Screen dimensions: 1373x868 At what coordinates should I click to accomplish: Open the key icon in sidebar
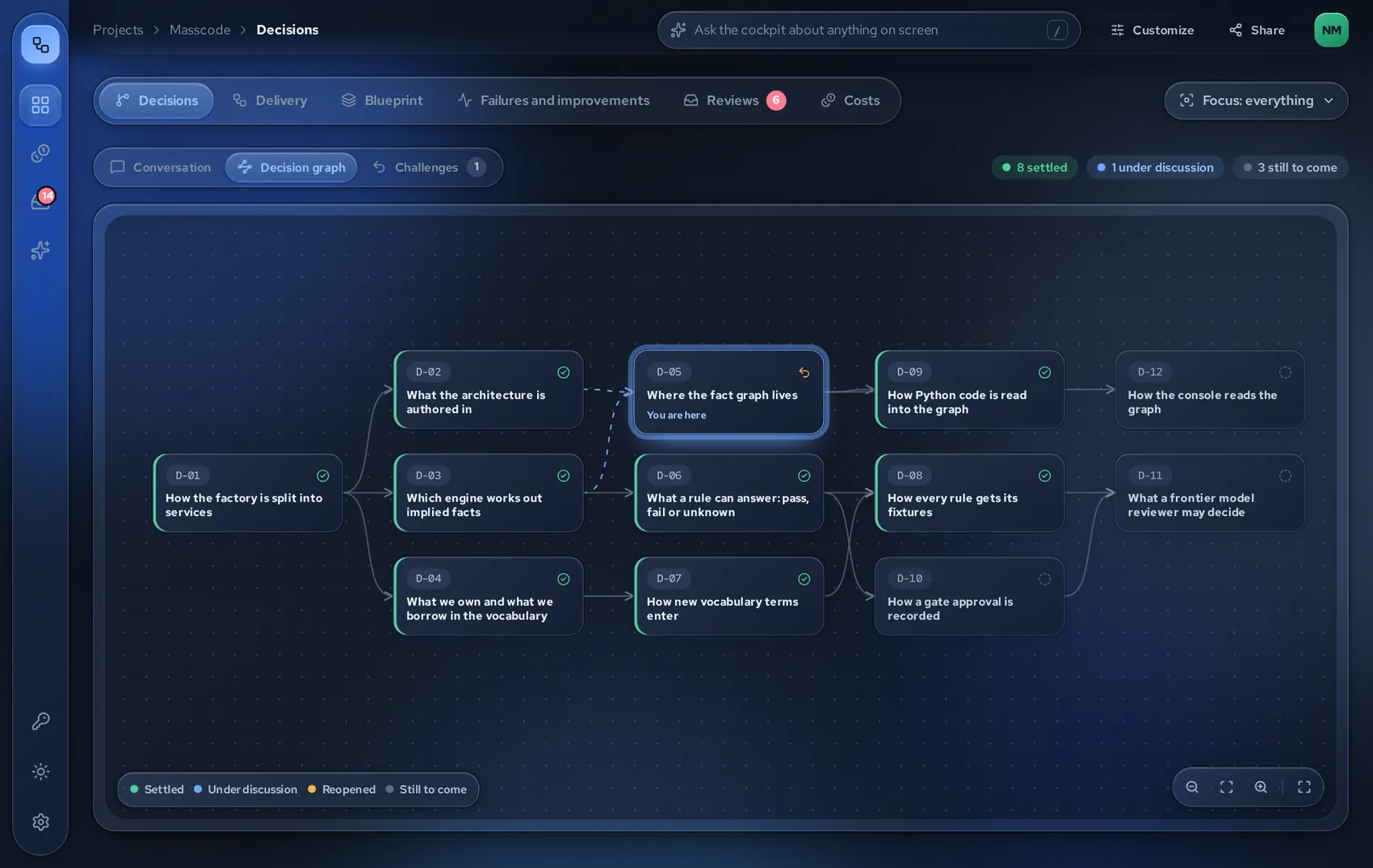coord(40,721)
